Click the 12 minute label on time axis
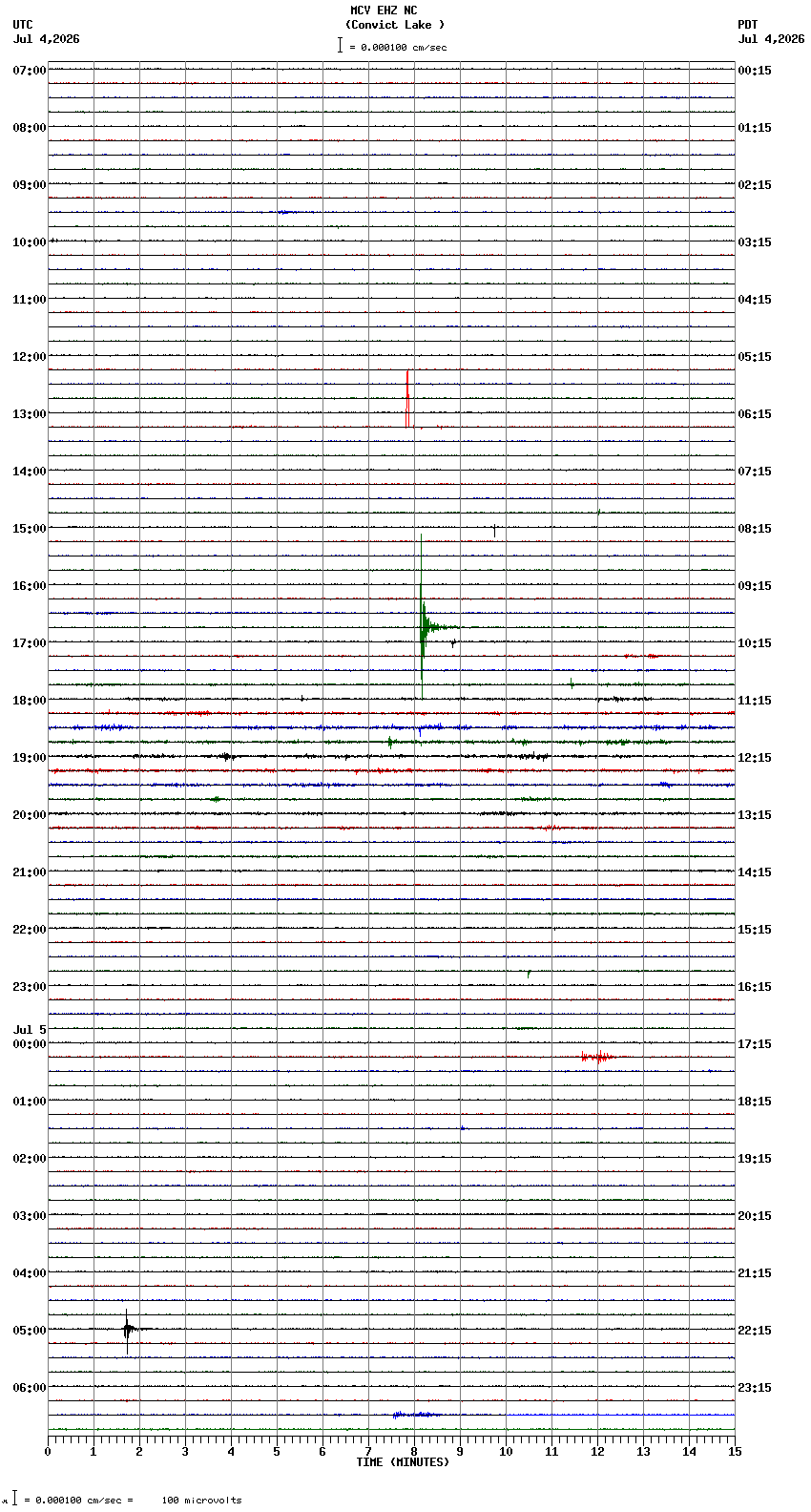The width and height of the screenshot is (811, 1512). tap(597, 1452)
